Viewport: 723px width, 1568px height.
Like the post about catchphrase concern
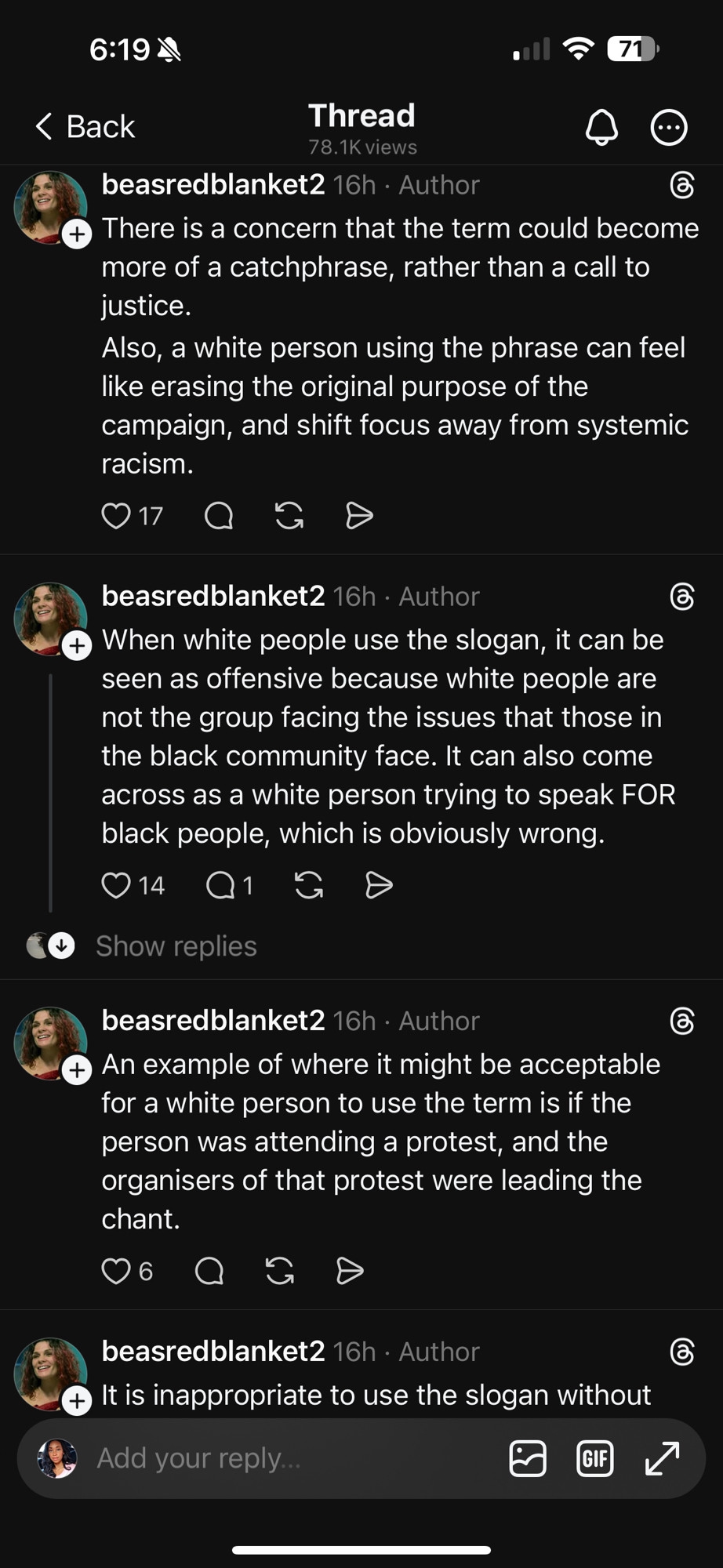(116, 515)
